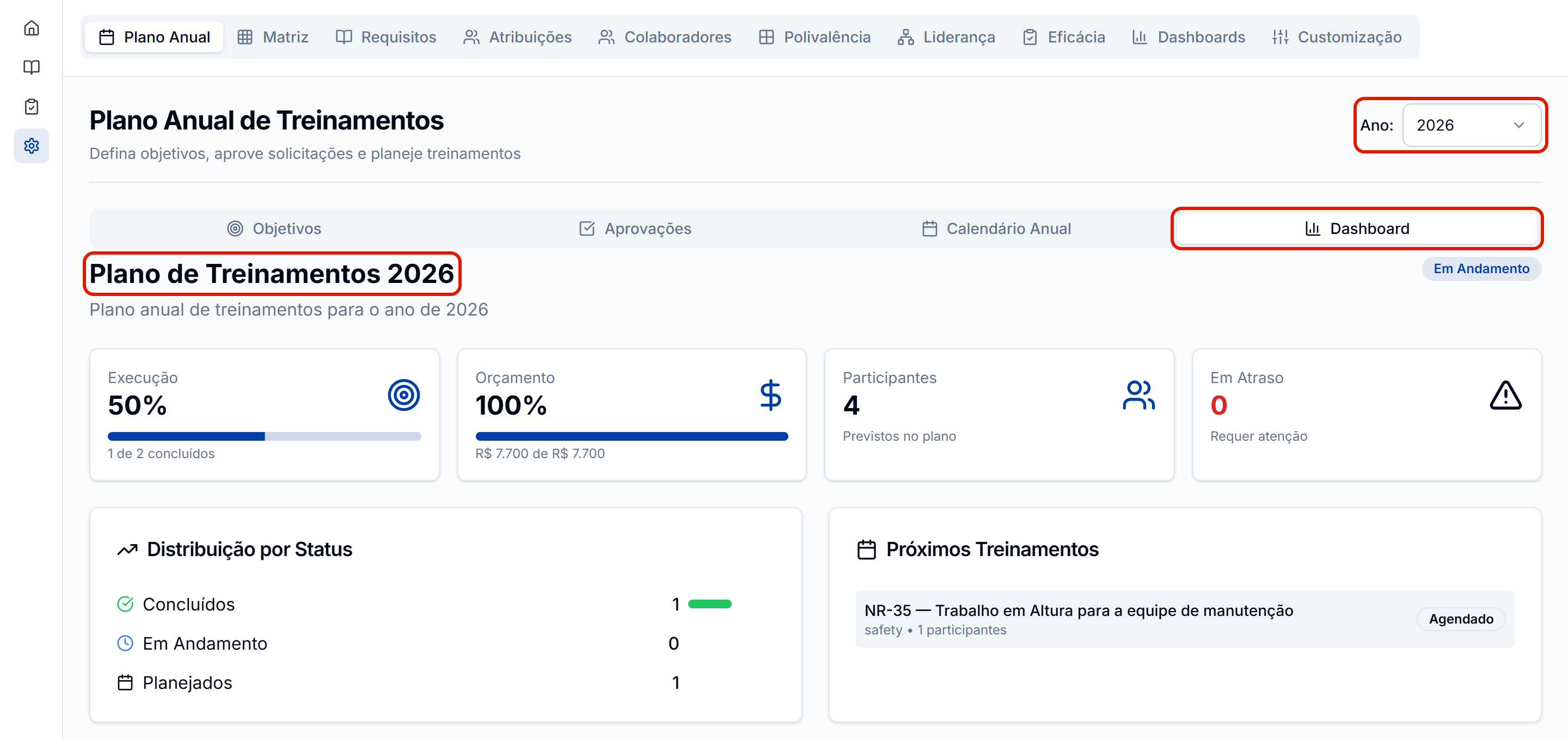Switch to the Polivalência tab
1568x740 pixels.
(x=814, y=37)
